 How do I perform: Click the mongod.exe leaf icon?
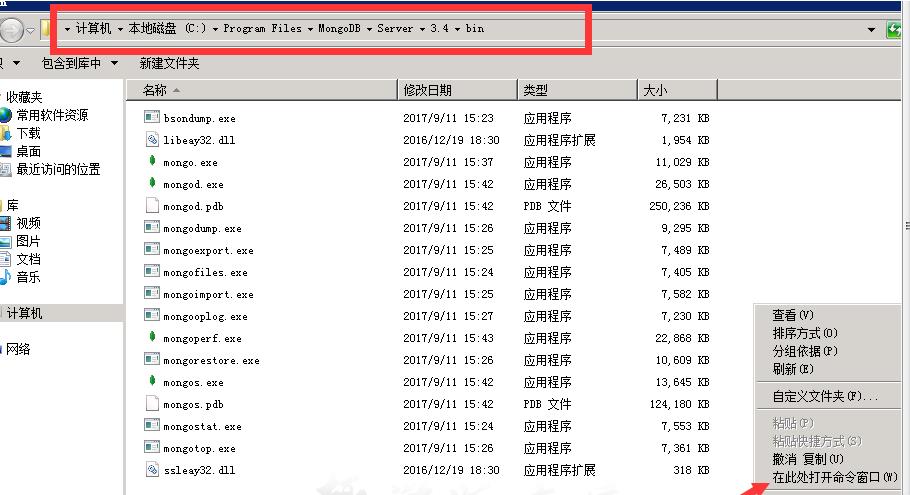click(151, 183)
